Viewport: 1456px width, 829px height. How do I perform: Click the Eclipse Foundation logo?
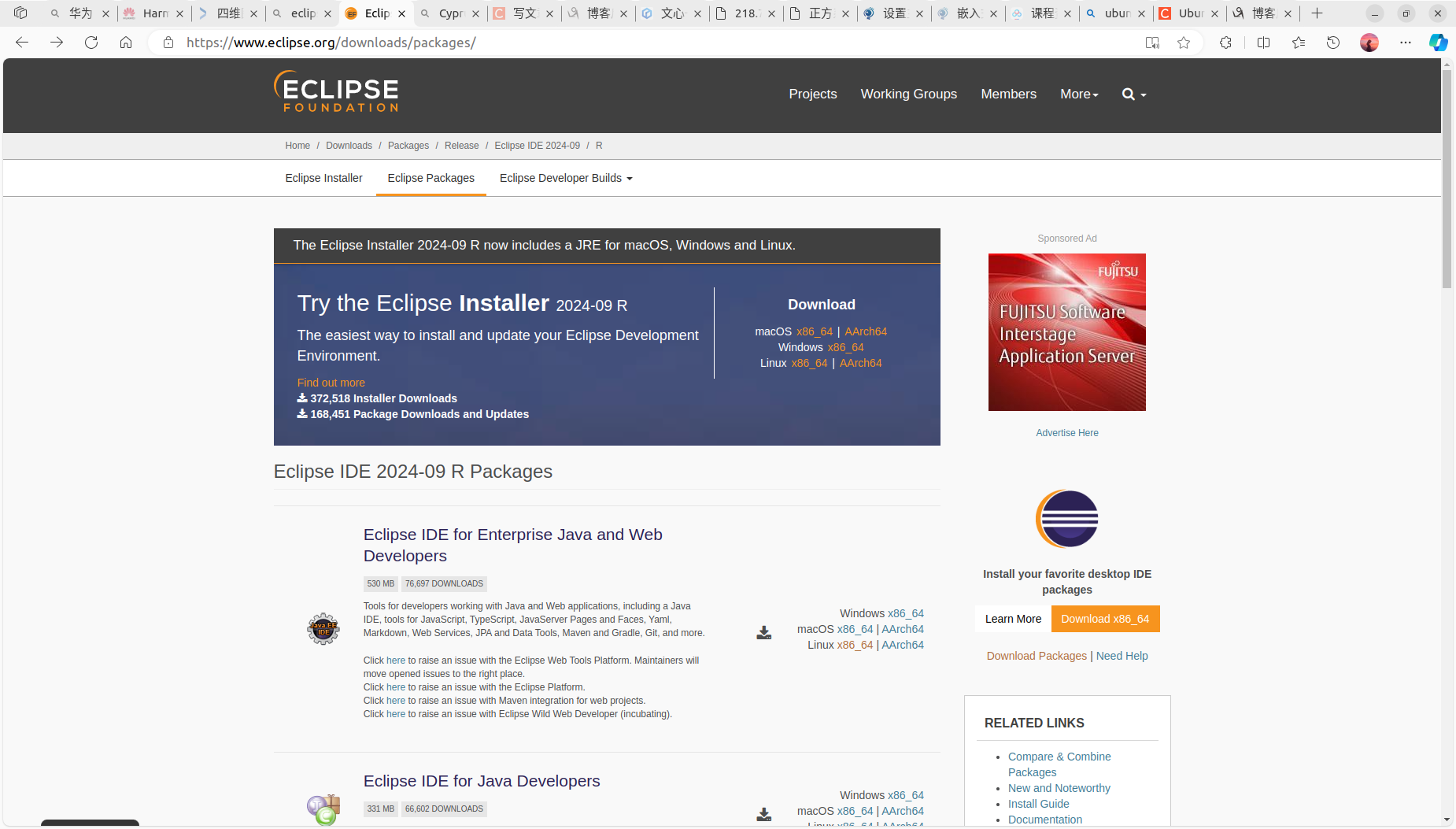336,91
